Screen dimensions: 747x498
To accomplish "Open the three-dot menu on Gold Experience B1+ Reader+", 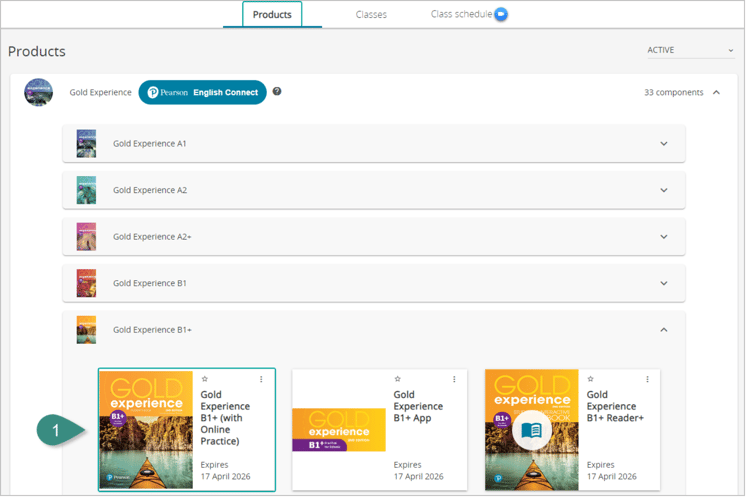I will click(x=647, y=380).
